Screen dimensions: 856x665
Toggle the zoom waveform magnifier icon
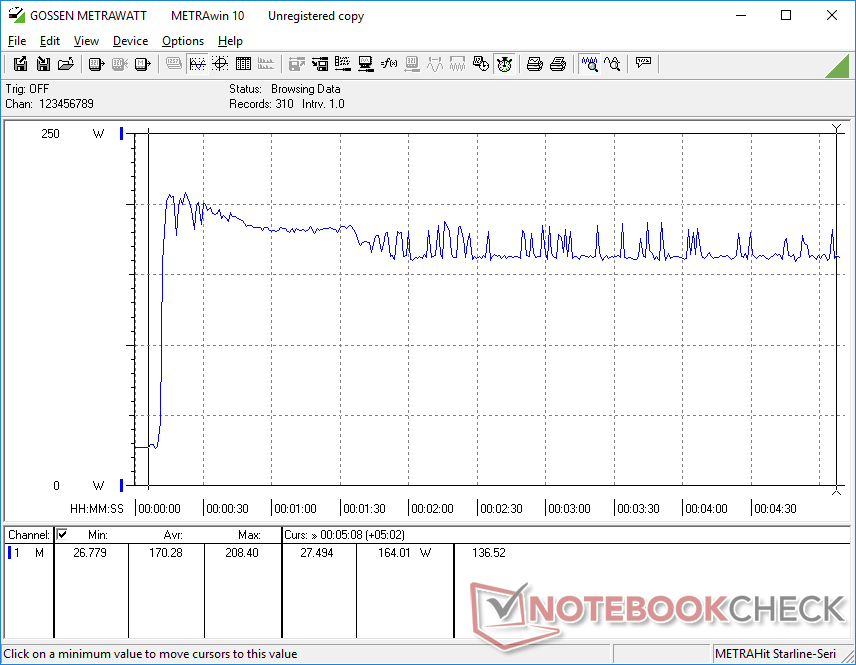[589, 64]
